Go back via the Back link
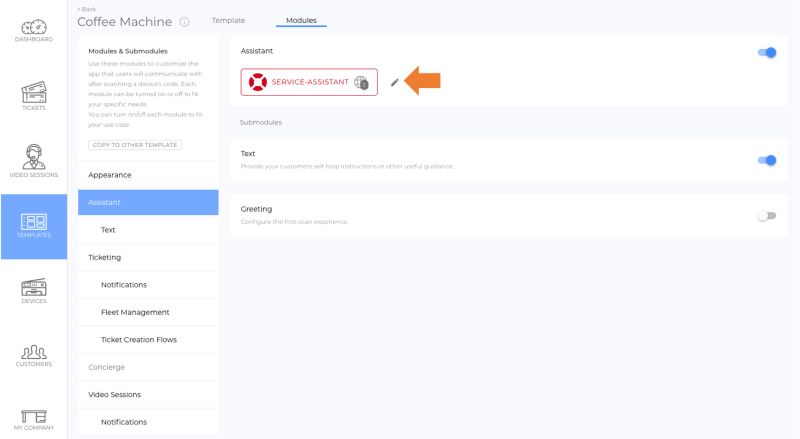The width and height of the screenshot is (800, 439). 87,9
